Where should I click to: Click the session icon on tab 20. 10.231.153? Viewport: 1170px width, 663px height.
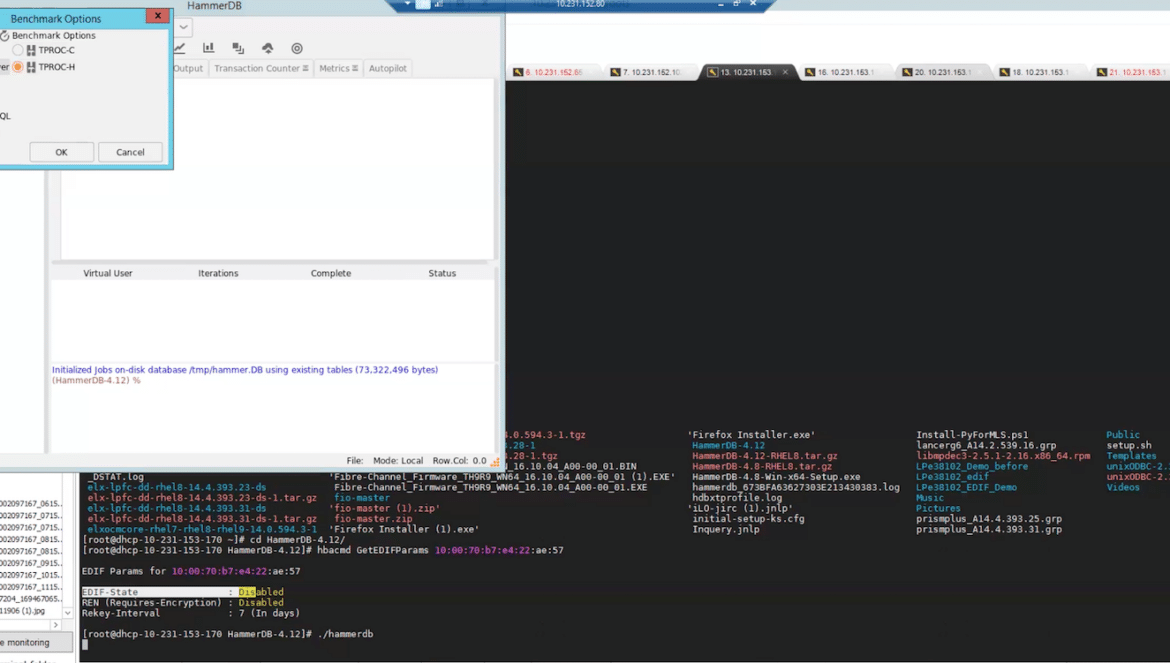point(907,72)
